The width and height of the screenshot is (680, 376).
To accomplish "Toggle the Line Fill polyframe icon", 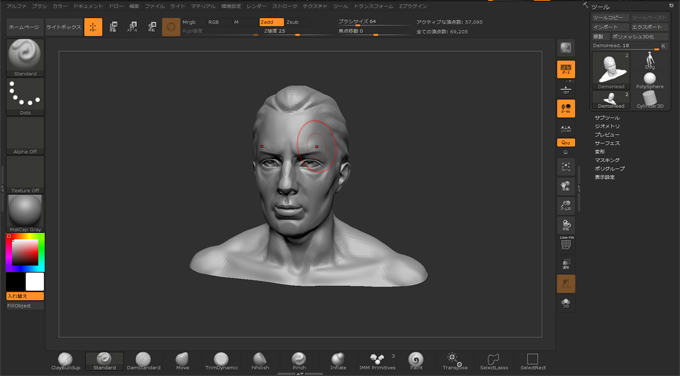I will [x=566, y=243].
